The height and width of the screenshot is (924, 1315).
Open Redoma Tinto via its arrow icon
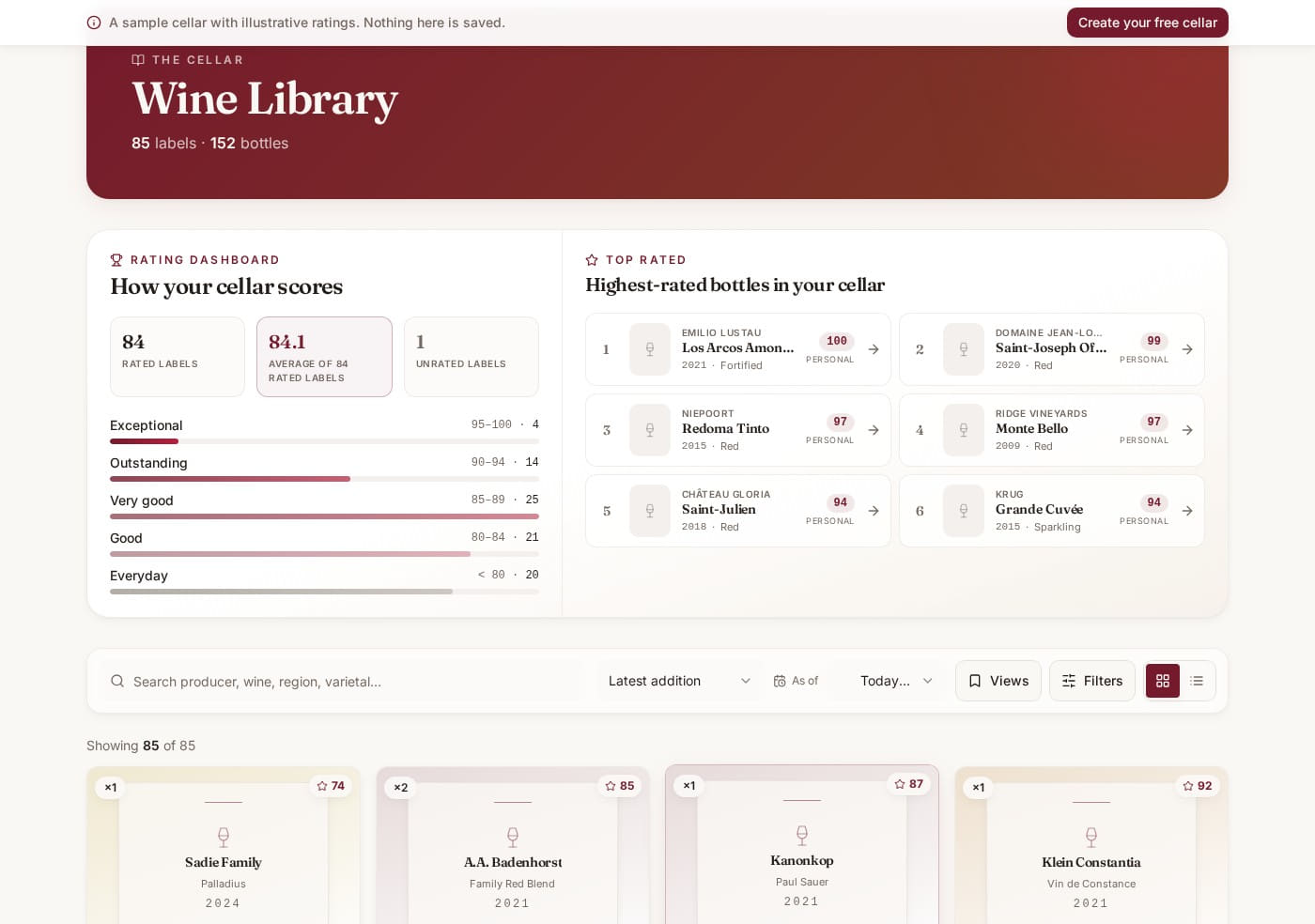(x=874, y=430)
